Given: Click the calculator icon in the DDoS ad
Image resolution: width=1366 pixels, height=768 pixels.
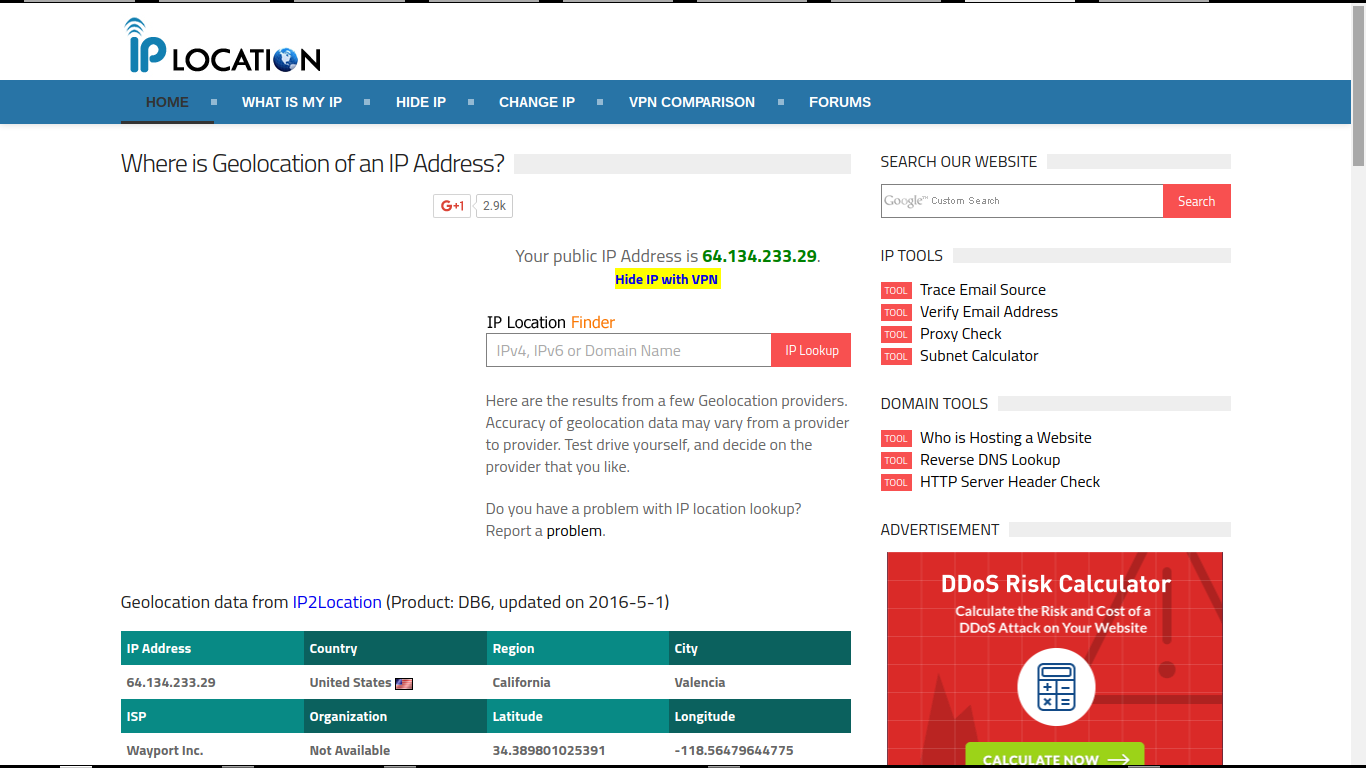Looking at the screenshot, I should [x=1056, y=687].
